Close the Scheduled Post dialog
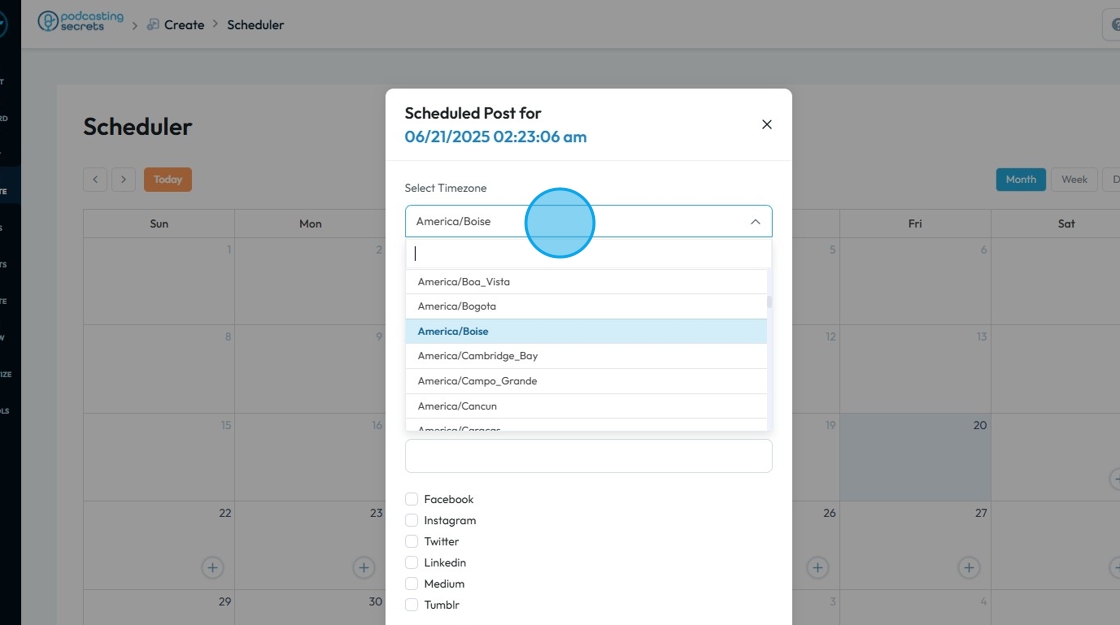 (x=767, y=125)
